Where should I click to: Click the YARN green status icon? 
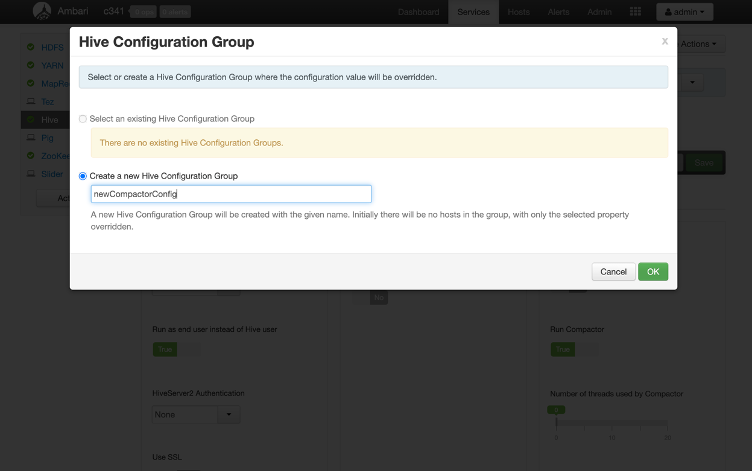pyautogui.click(x=31, y=65)
